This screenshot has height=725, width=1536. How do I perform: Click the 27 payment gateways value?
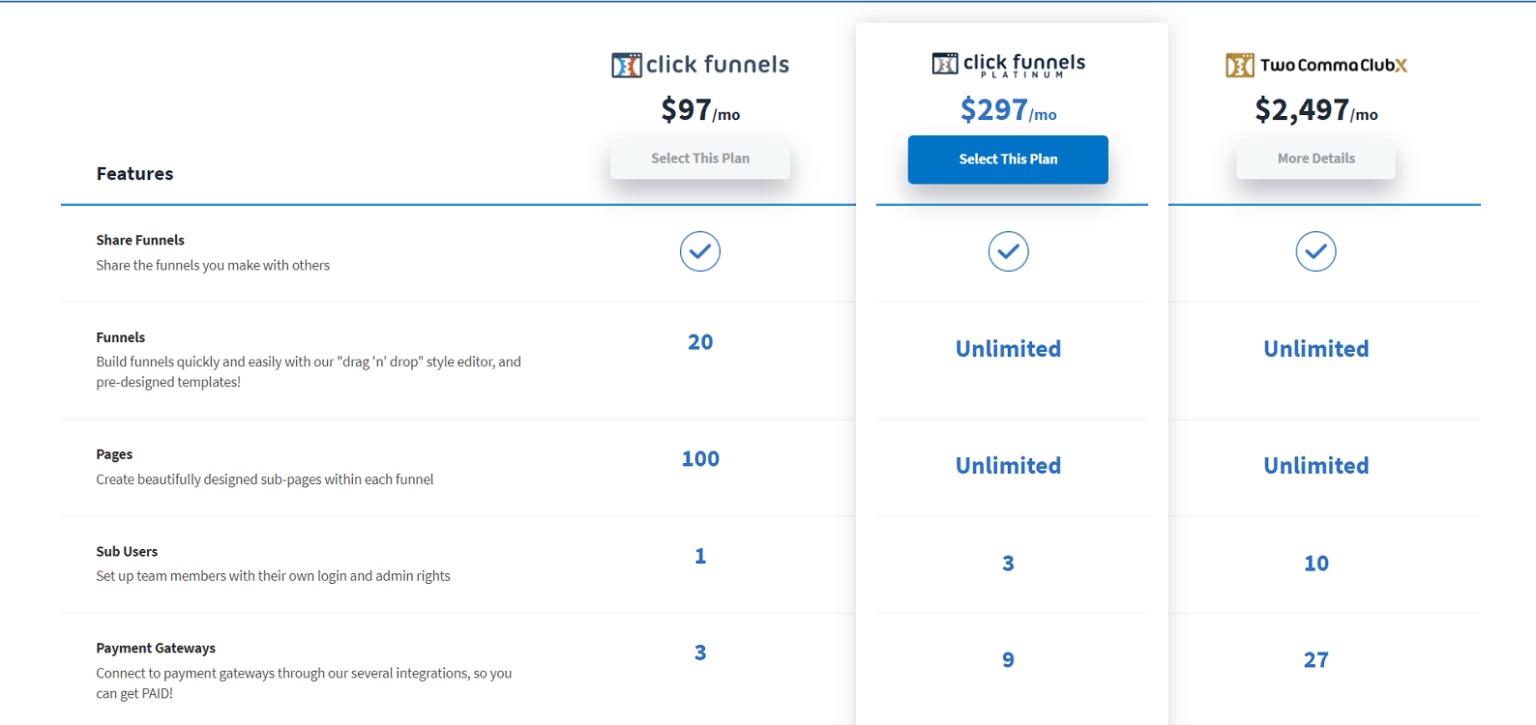1316,660
